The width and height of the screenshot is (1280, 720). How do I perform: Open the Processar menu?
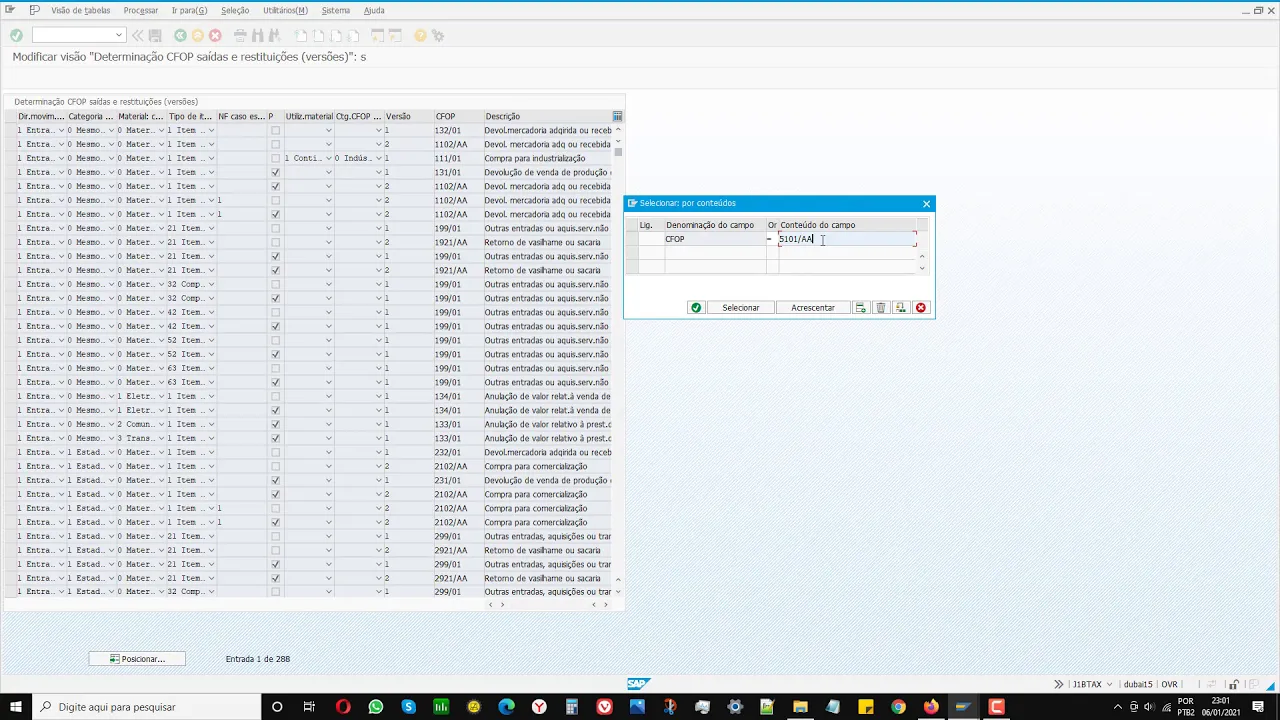click(141, 10)
